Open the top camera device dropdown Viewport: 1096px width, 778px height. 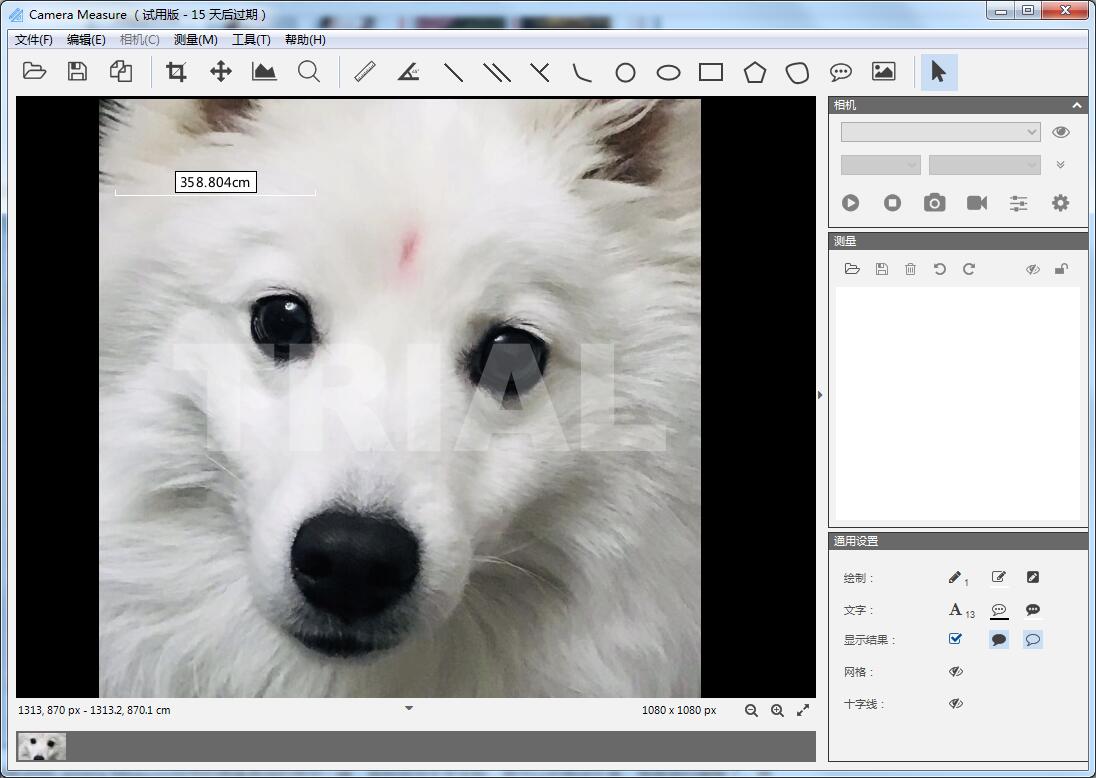point(940,132)
